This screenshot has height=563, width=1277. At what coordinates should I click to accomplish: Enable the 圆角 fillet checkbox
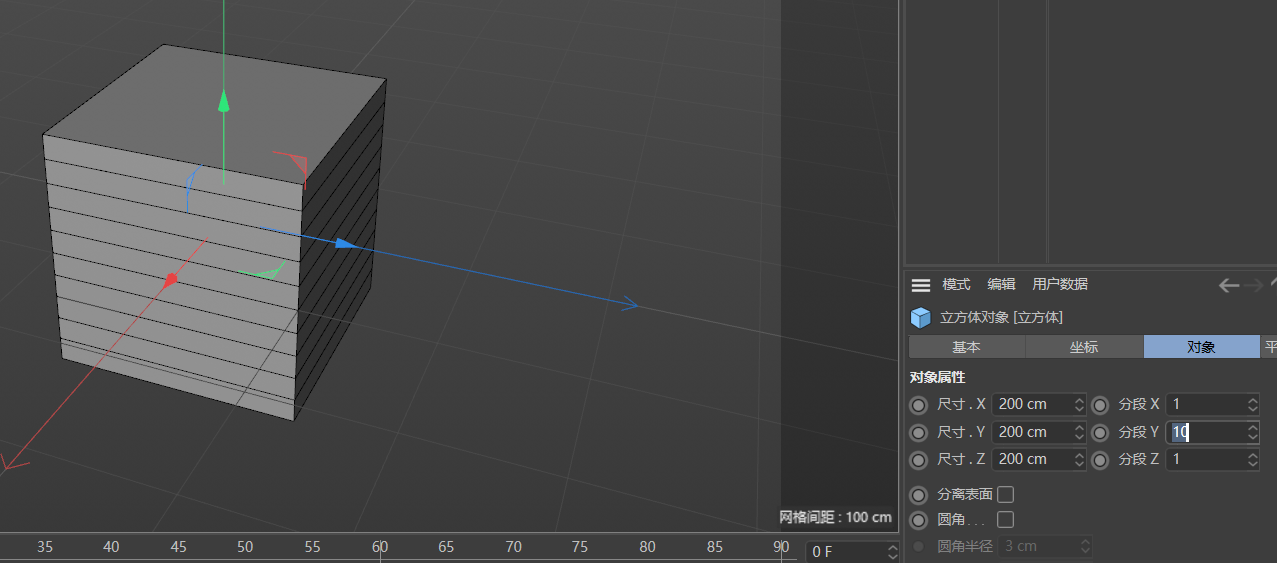pos(1005,520)
